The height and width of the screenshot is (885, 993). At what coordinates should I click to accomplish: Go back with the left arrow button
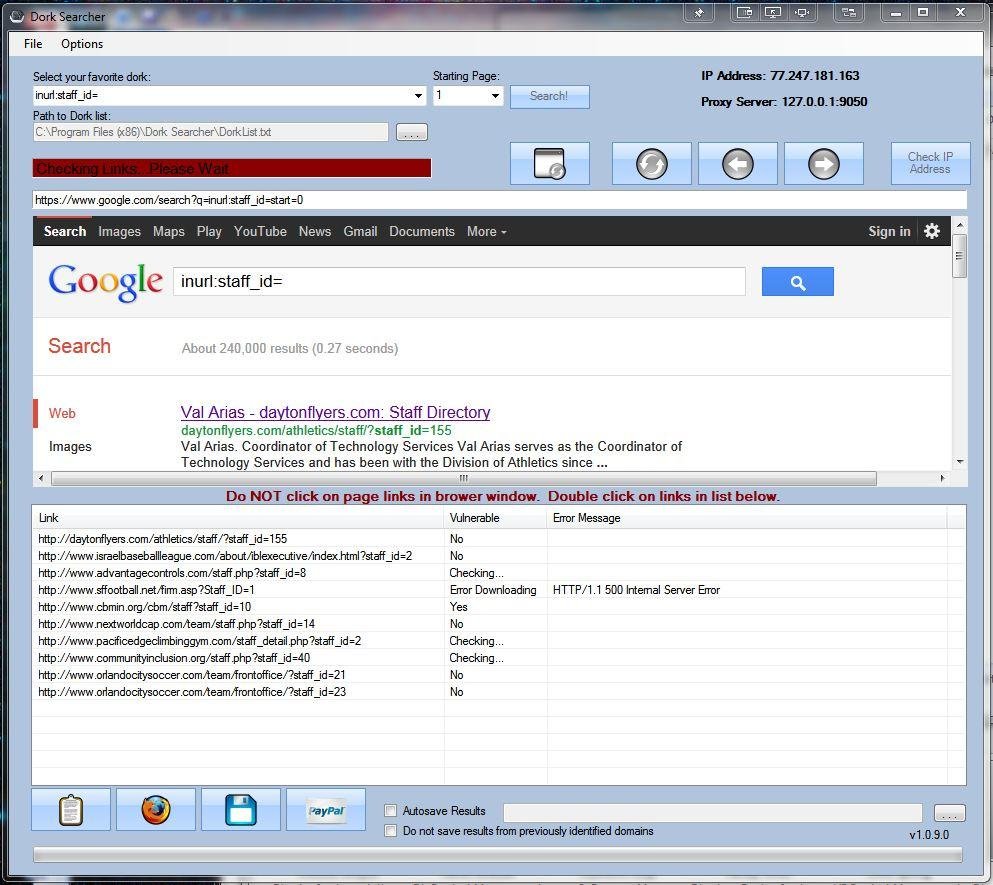coord(737,163)
